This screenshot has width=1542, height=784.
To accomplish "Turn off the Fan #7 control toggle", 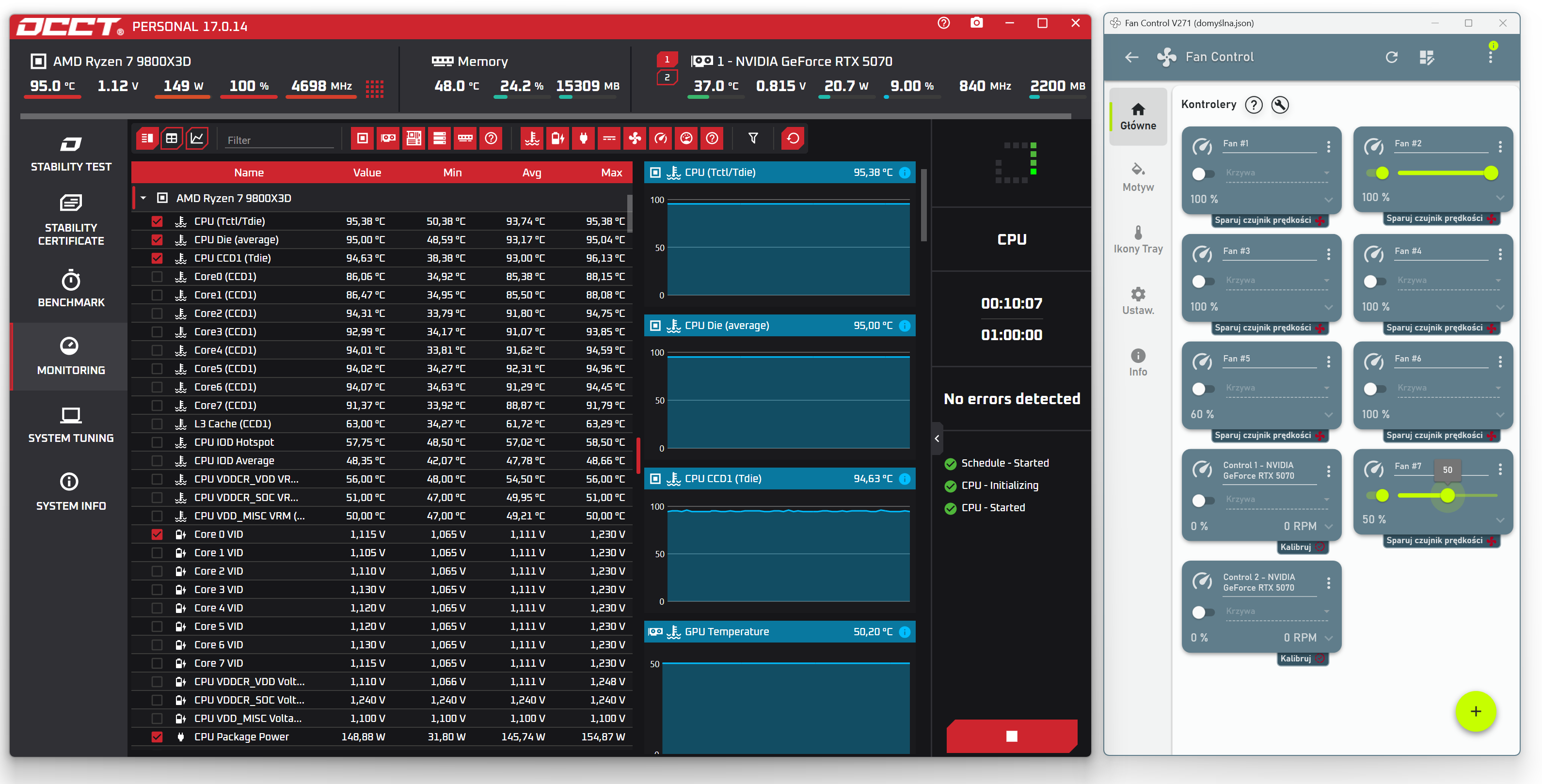I will (1377, 496).
